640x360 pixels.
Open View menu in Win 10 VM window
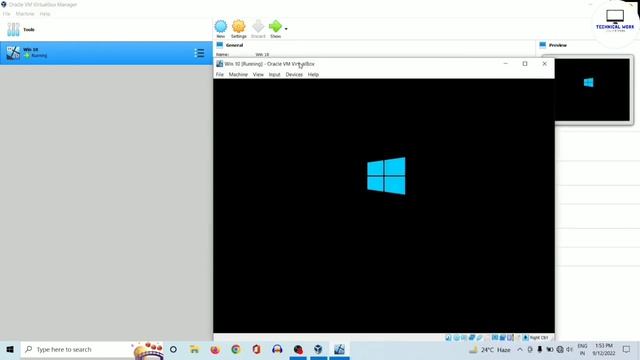[258, 75]
